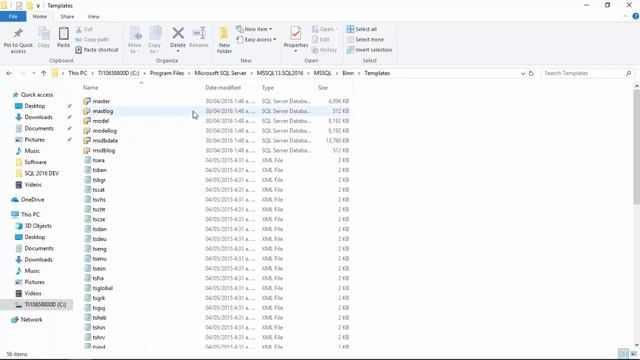Click the Paste ribbon icon

pos(63,33)
